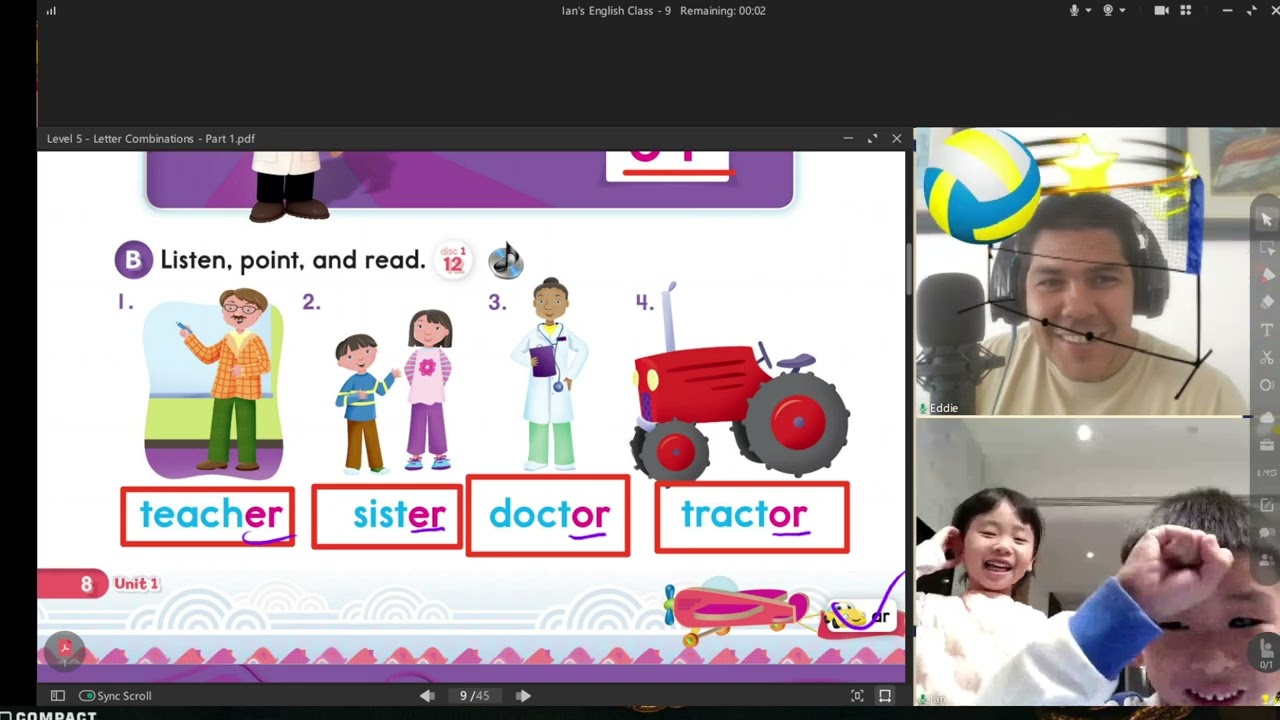Mute the microphone in the top bar
The image size is (1280, 720).
tap(1074, 10)
